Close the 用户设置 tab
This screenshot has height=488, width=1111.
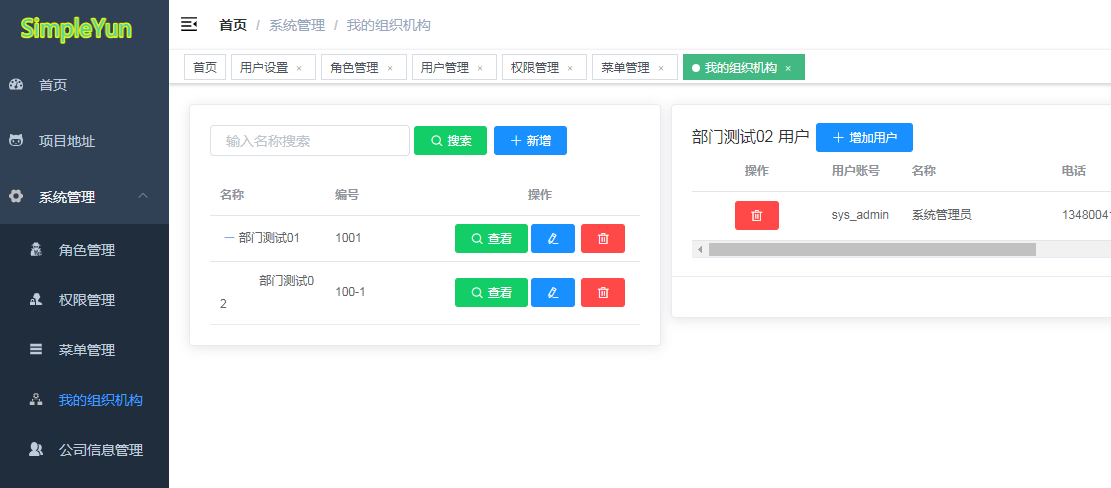coord(299,68)
